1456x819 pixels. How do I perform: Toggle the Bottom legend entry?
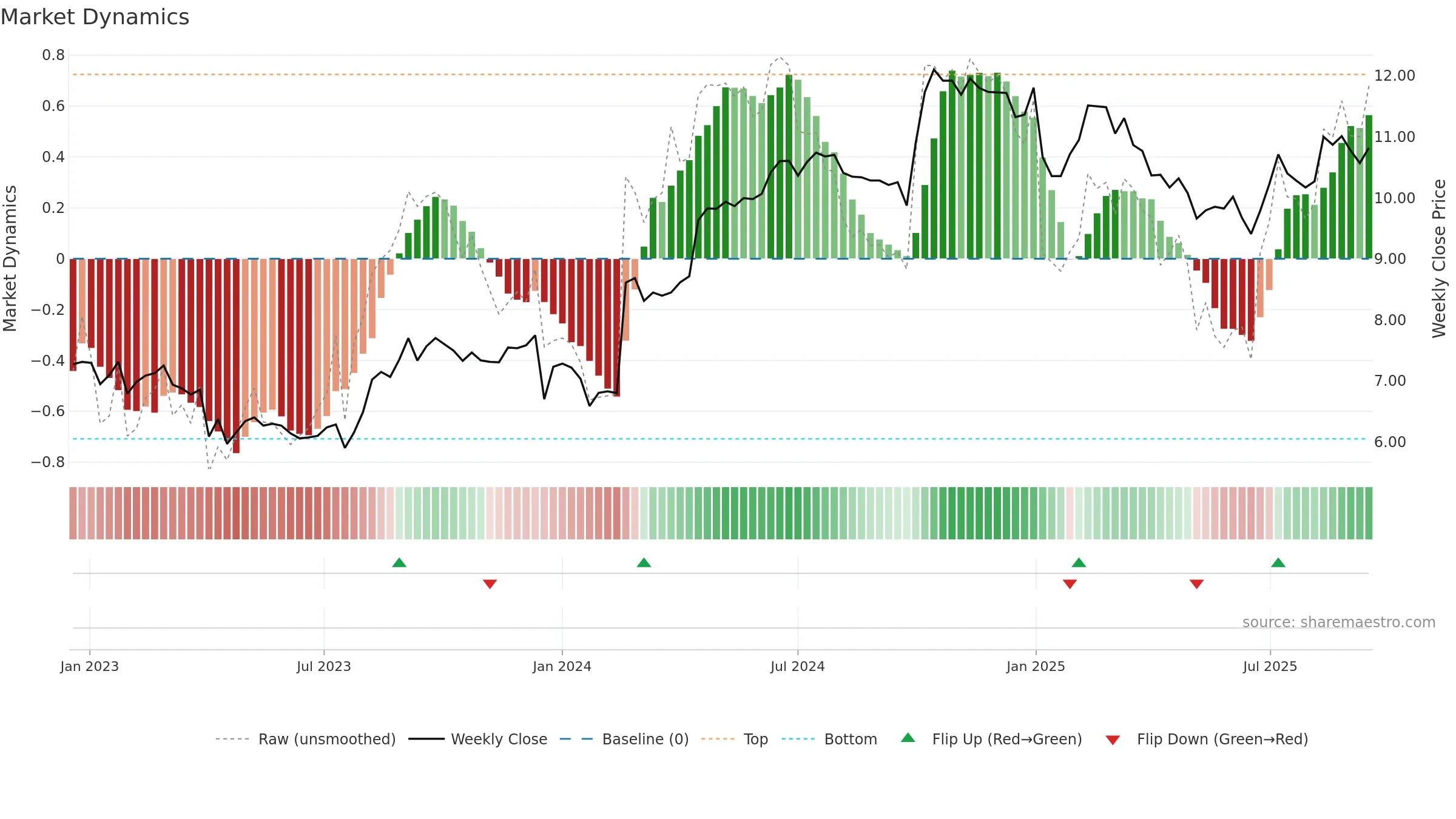point(829,739)
